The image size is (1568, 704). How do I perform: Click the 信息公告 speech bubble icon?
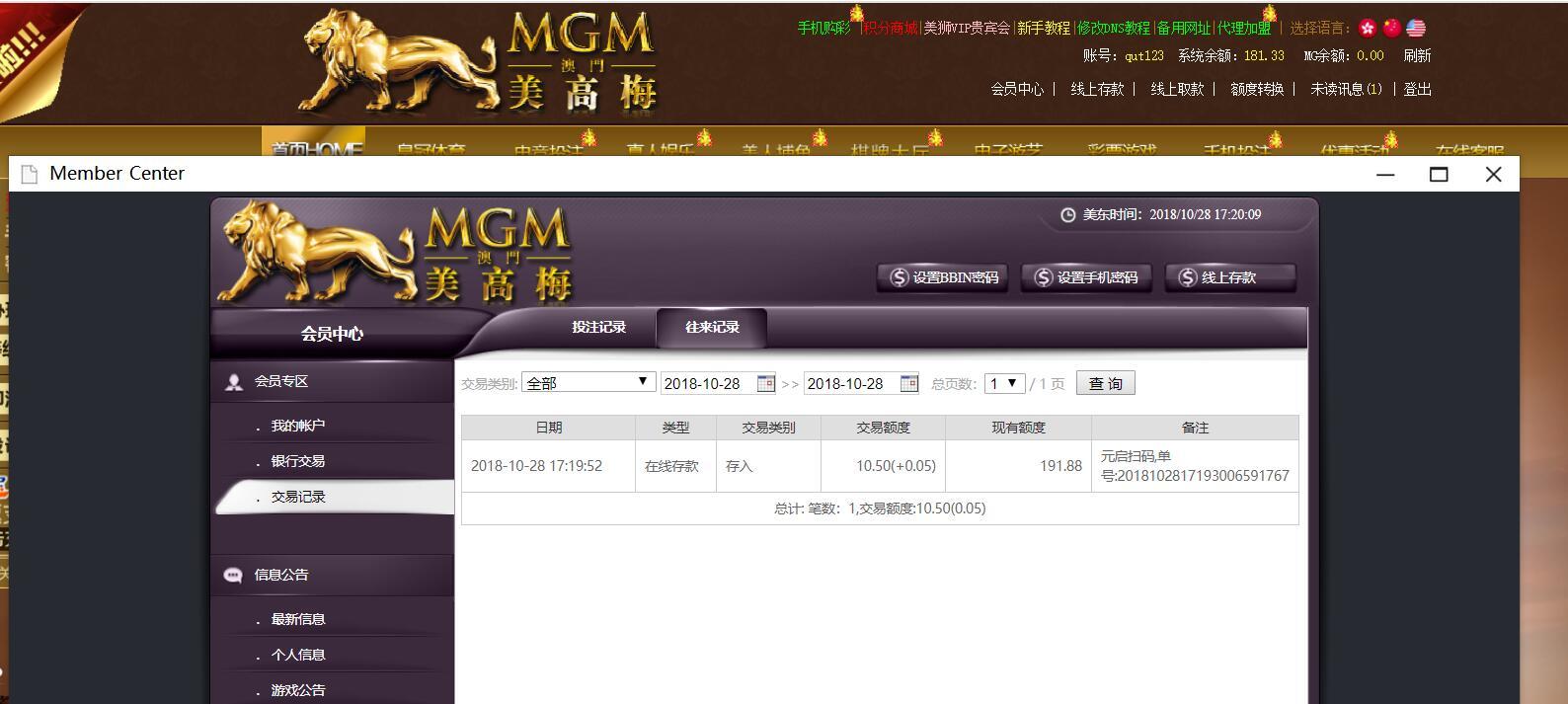tap(233, 575)
